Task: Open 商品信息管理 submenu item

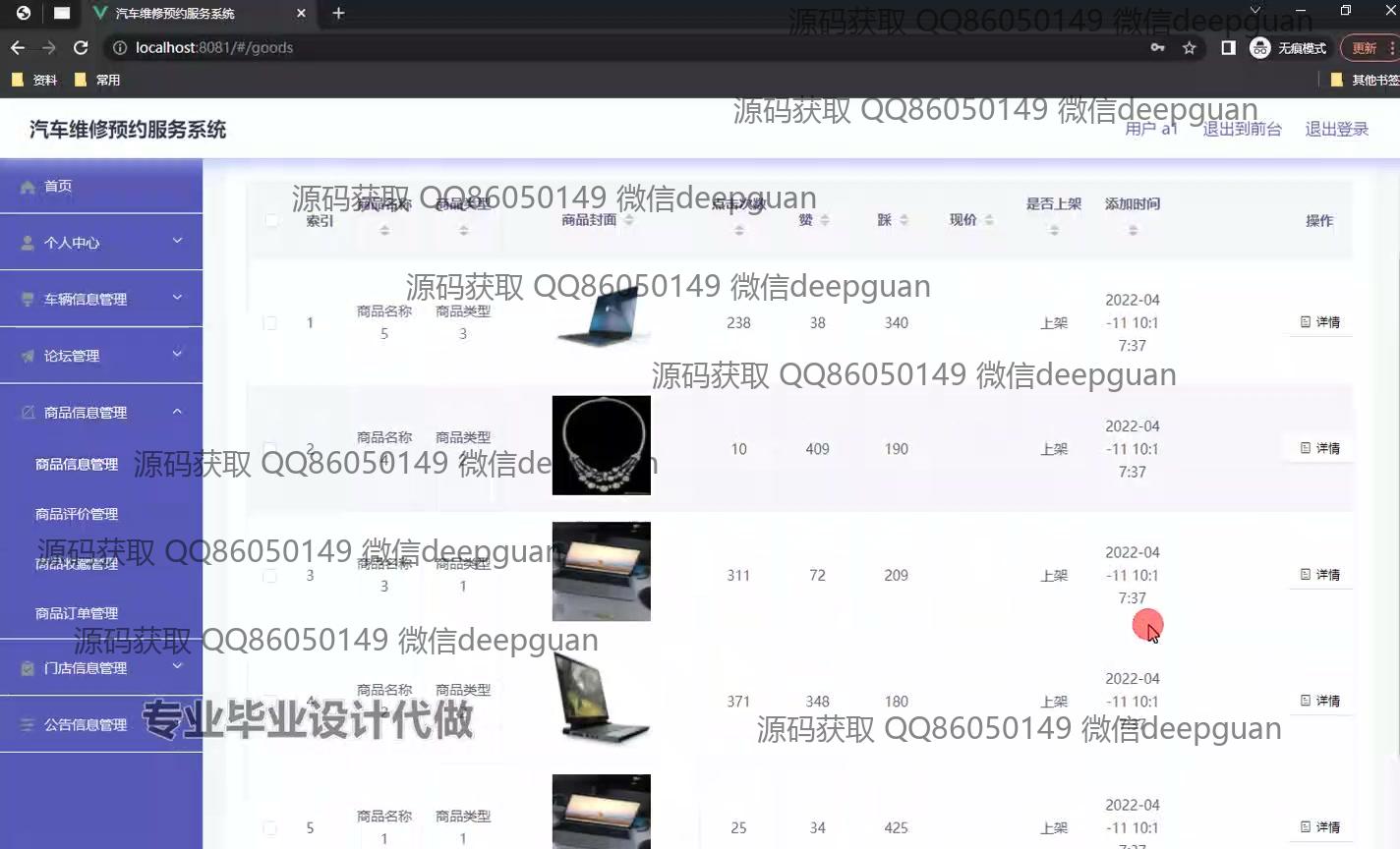Action: point(77,464)
